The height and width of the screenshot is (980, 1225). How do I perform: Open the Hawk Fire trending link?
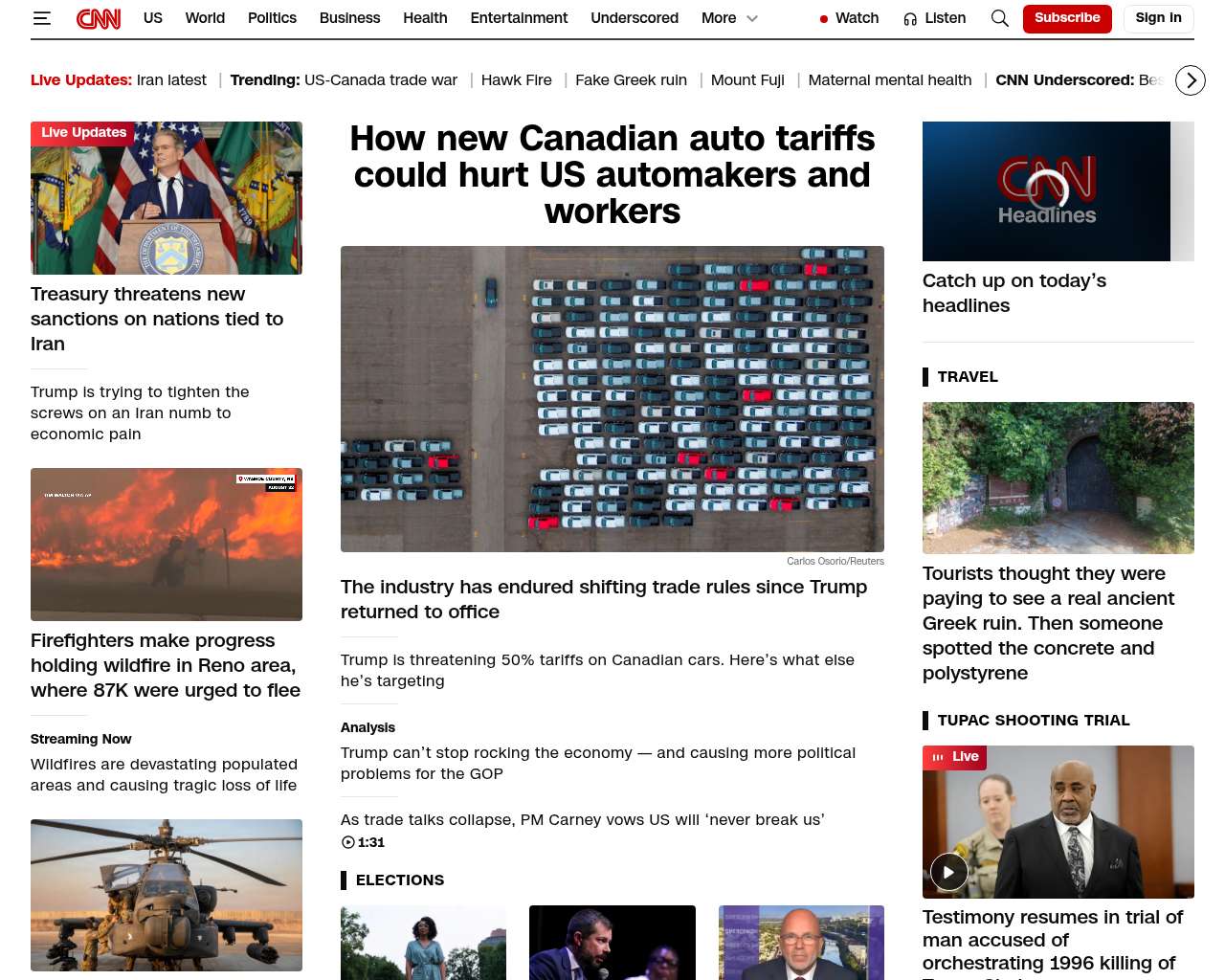(x=517, y=80)
